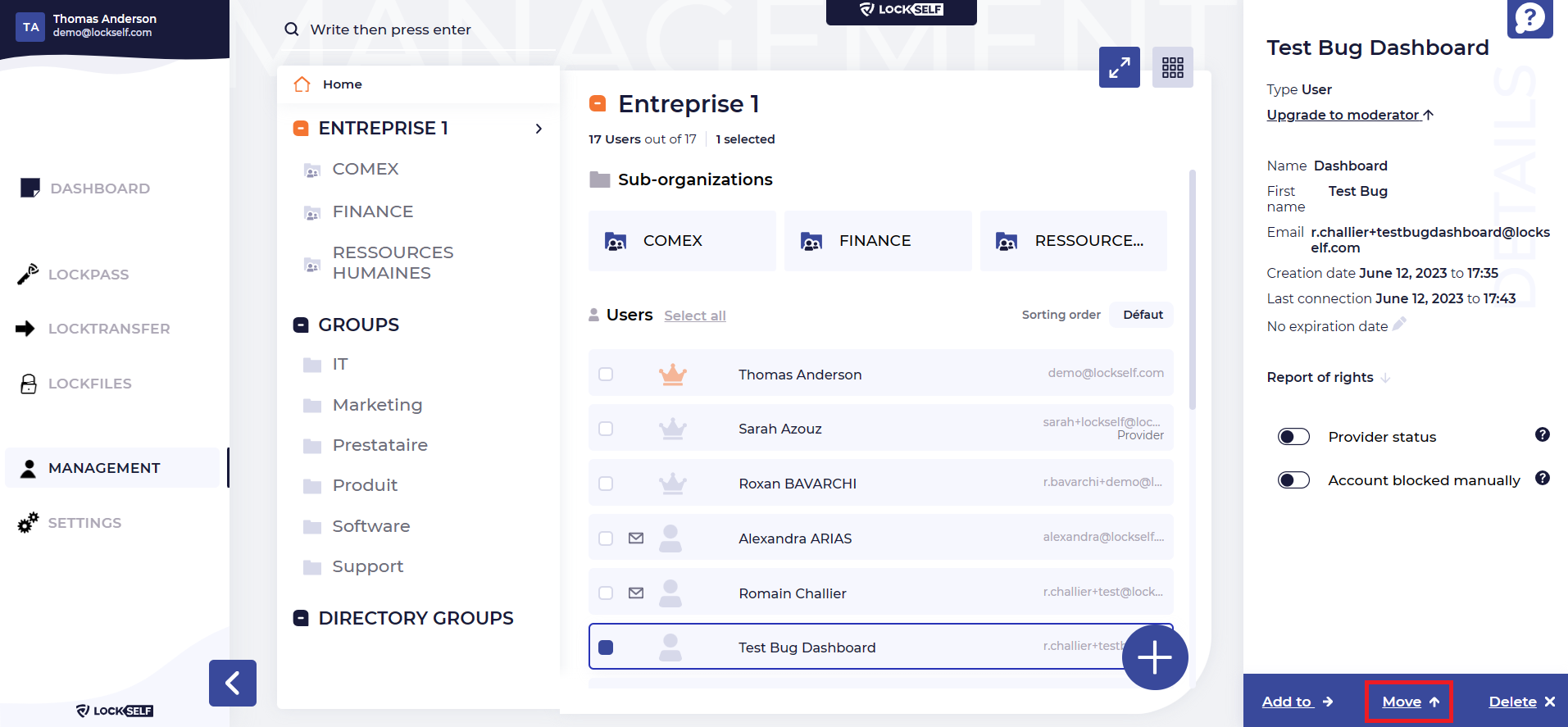Click the search magnifier icon
The height and width of the screenshot is (727, 1568).
(x=291, y=30)
